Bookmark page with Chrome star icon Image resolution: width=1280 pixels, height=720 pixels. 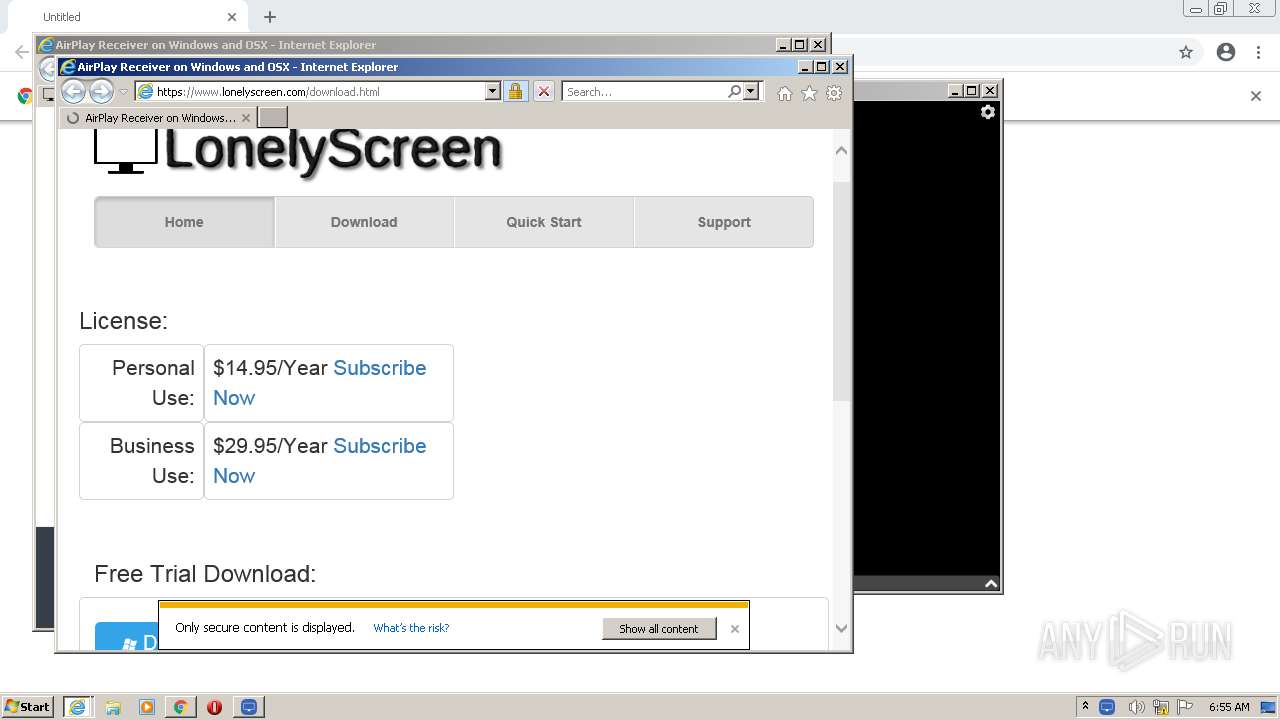pos(1186,52)
